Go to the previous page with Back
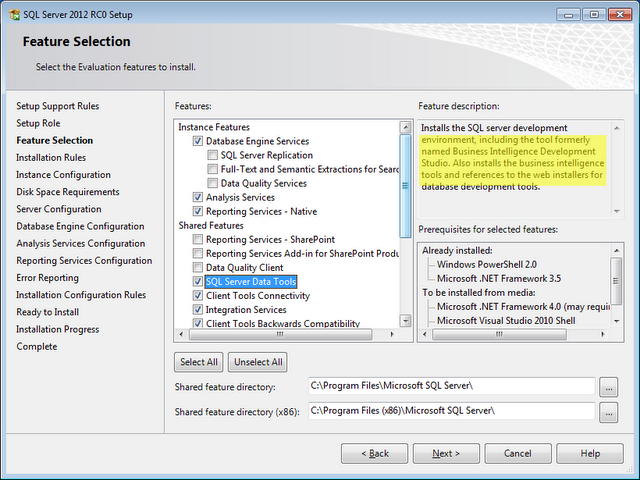 coord(375,453)
